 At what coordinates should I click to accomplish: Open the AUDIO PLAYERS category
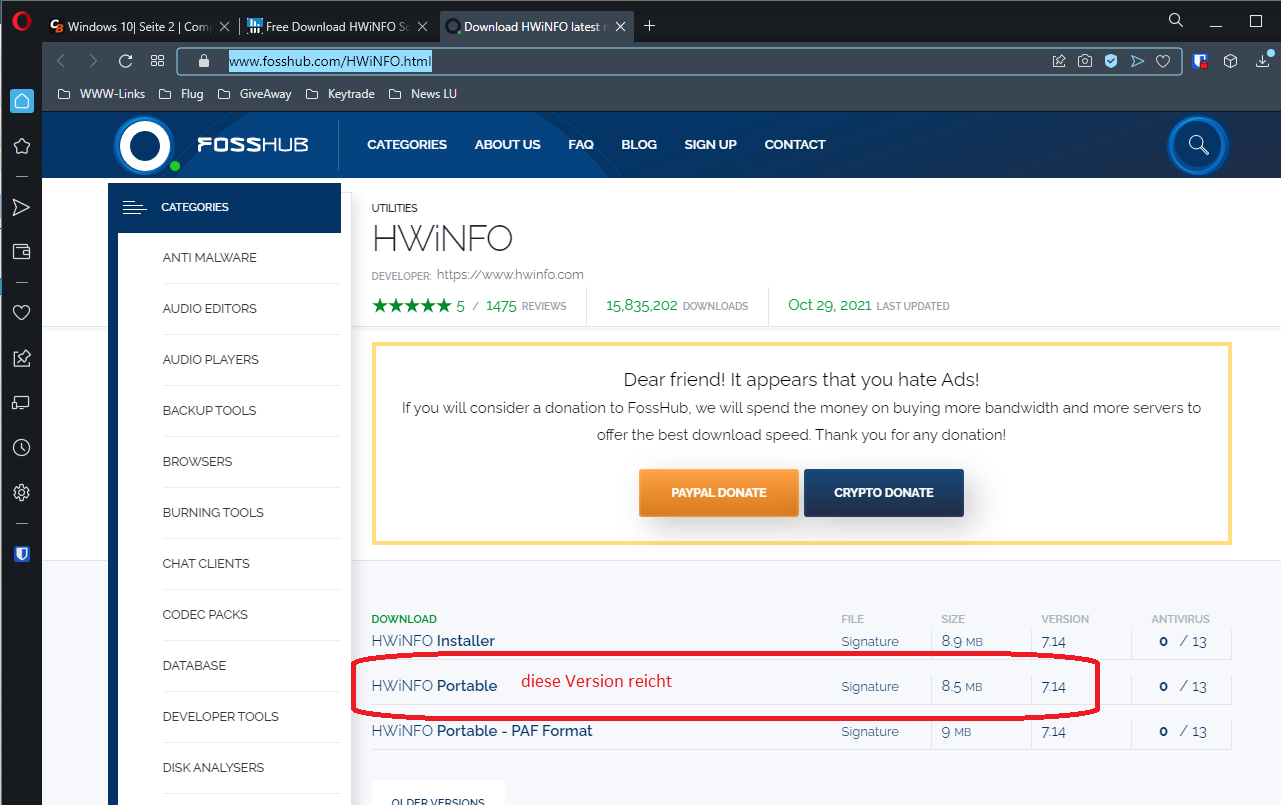211,360
